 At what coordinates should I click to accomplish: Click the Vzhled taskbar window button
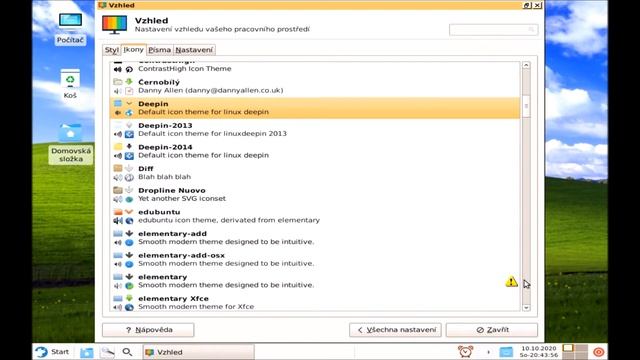(x=198, y=352)
